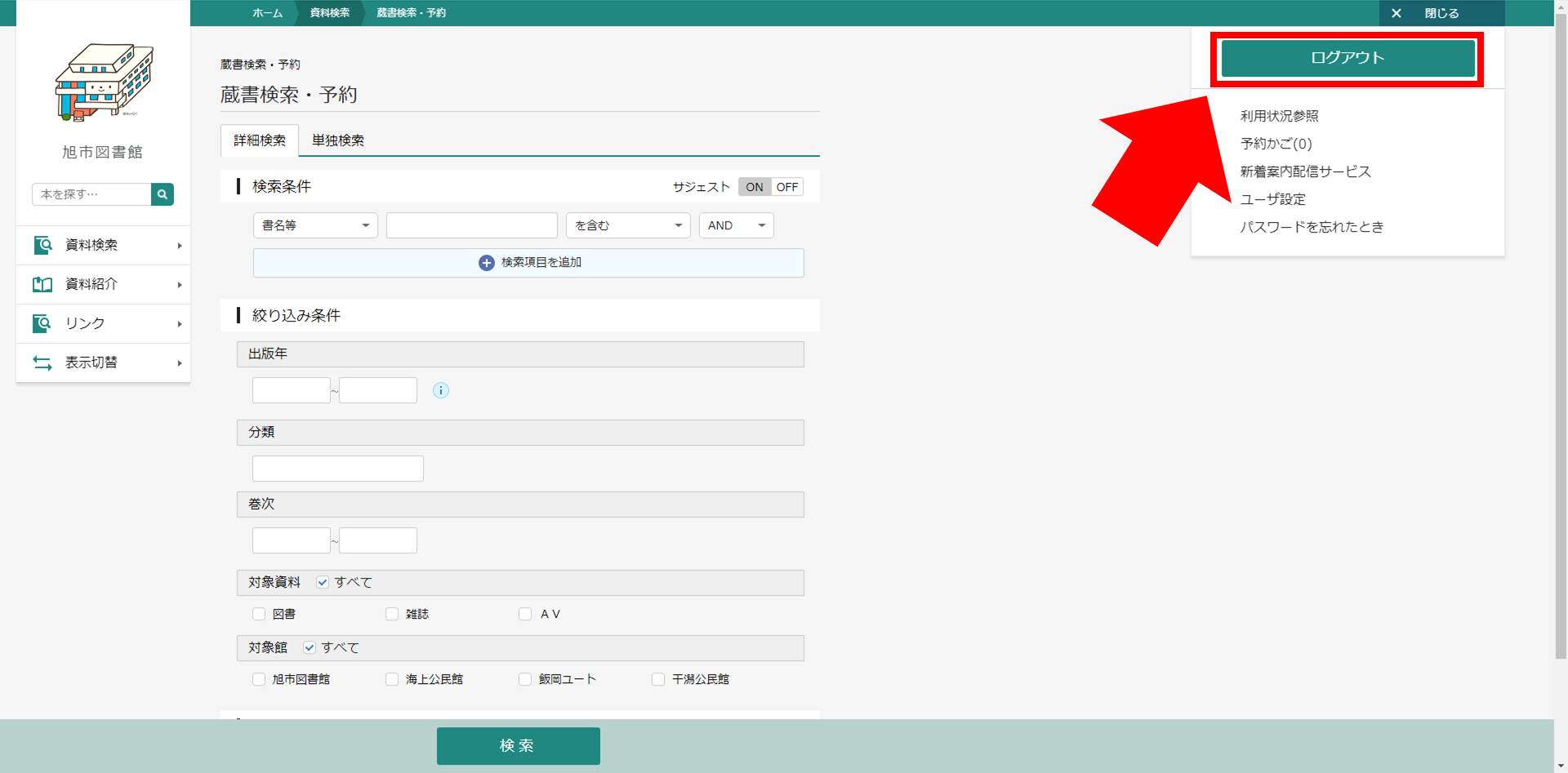Expand the 表示切替 sidebar menu

click(103, 362)
